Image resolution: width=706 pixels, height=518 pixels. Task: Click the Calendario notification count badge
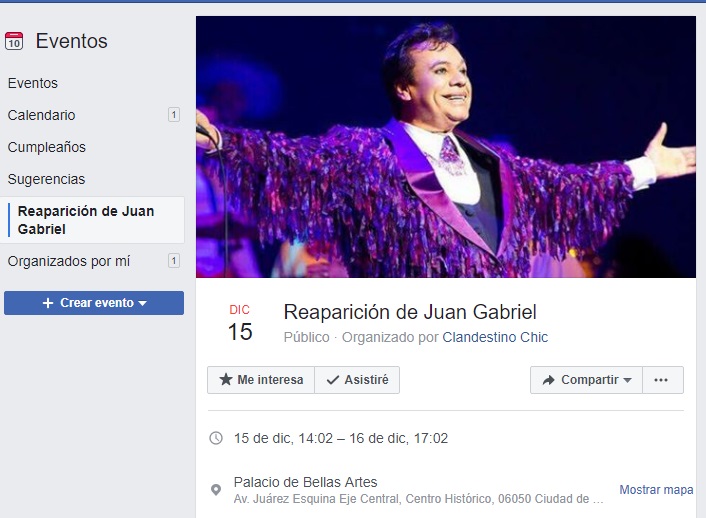pos(174,115)
